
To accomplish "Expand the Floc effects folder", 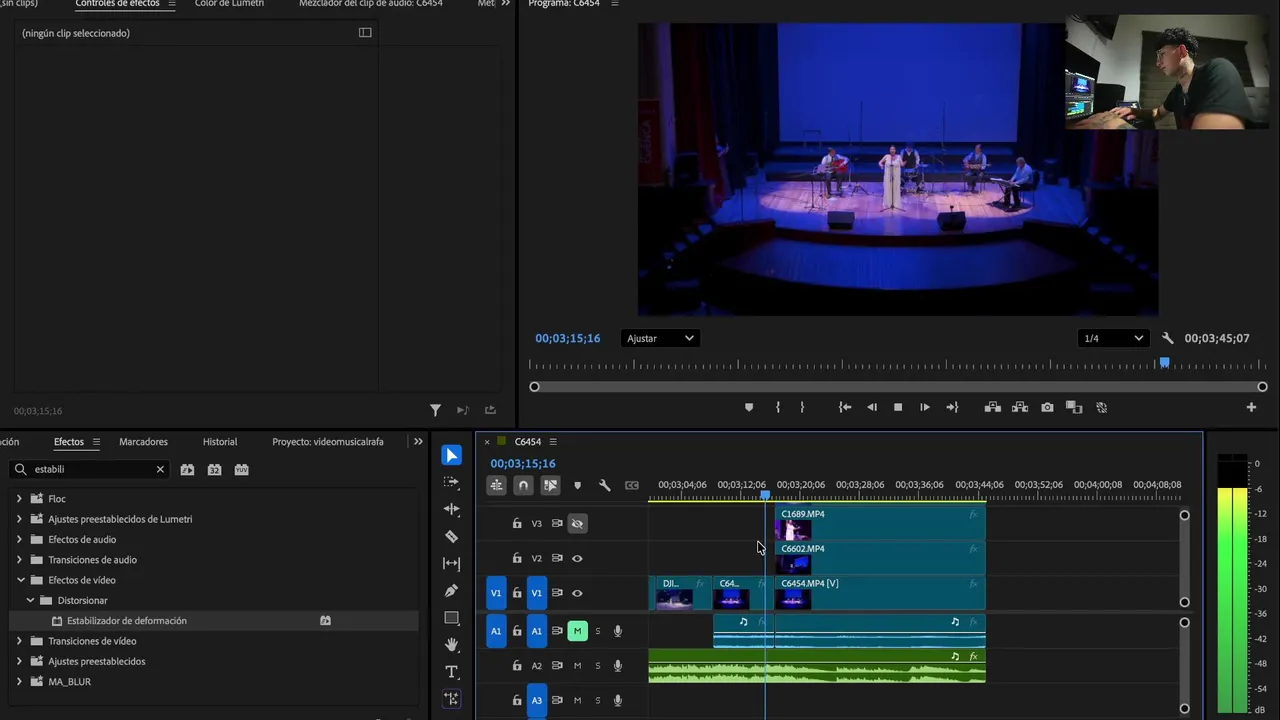I will [19, 499].
